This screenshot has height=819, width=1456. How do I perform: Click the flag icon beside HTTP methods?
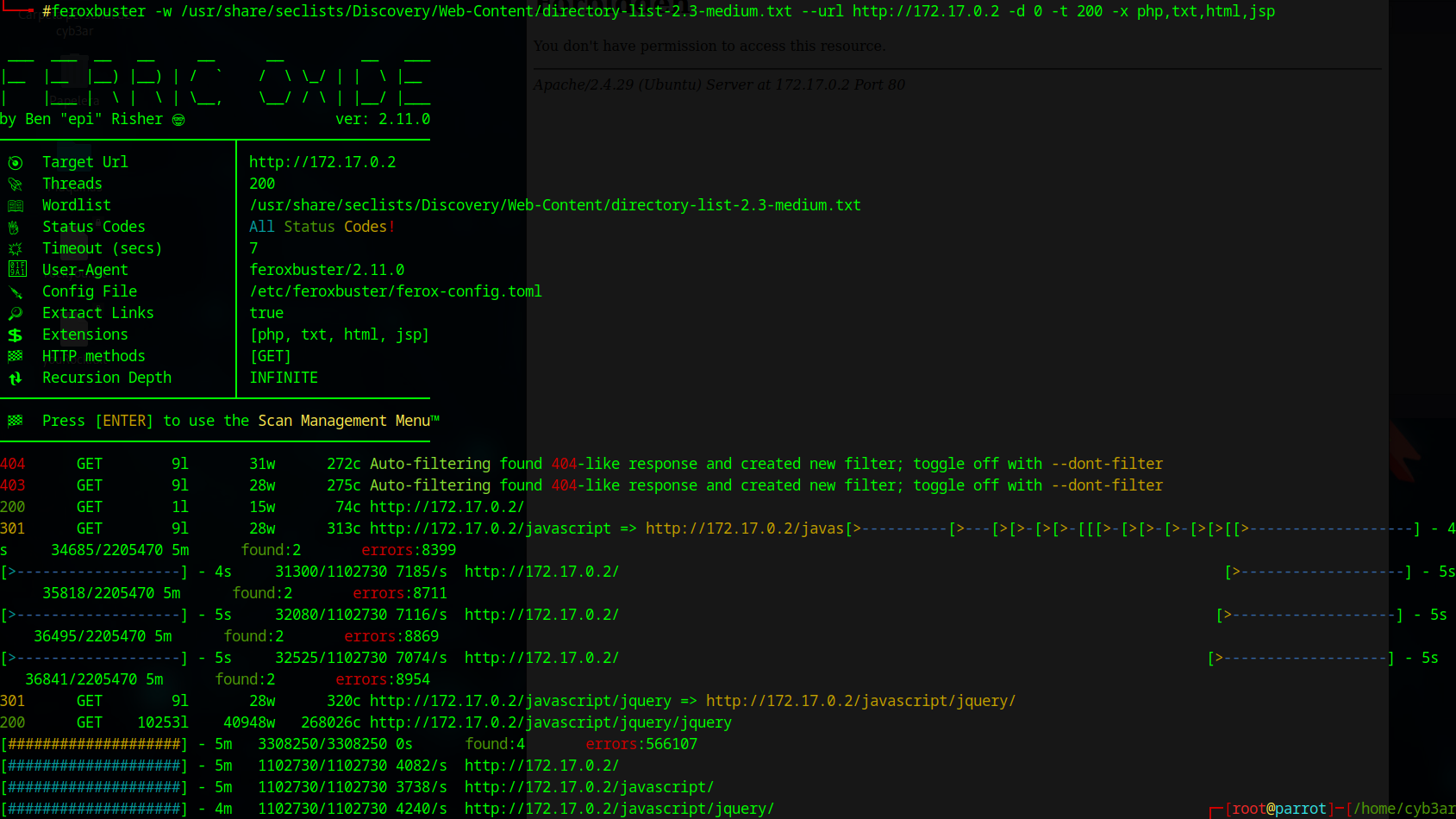(x=16, y=356)
